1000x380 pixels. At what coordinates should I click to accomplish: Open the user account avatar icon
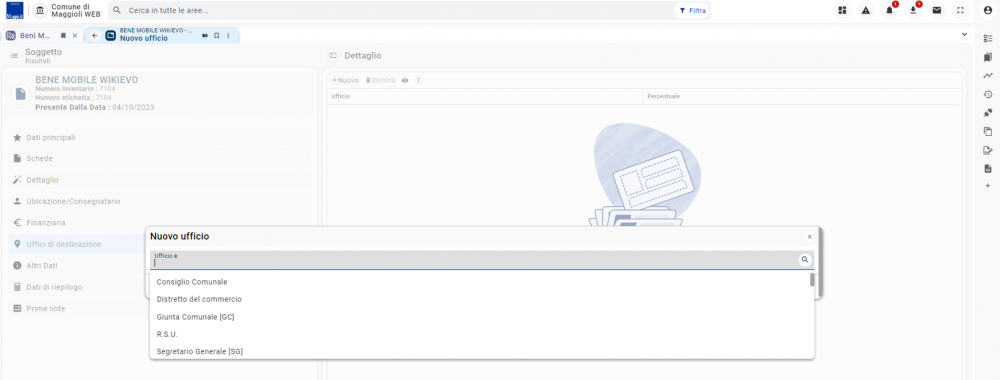coord(988,10)
